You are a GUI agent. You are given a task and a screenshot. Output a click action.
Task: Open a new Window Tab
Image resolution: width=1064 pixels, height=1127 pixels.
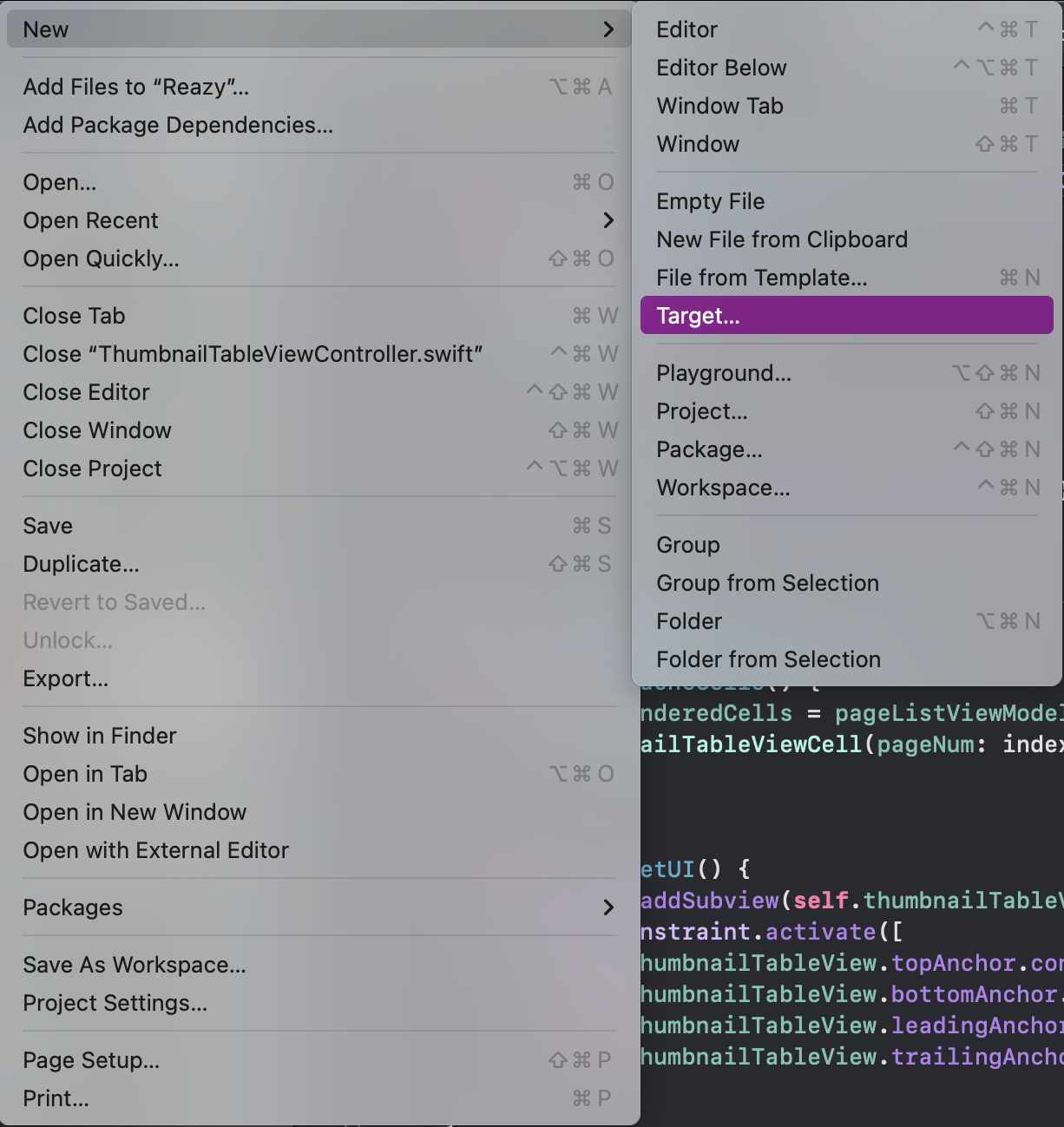pos(719,106)
